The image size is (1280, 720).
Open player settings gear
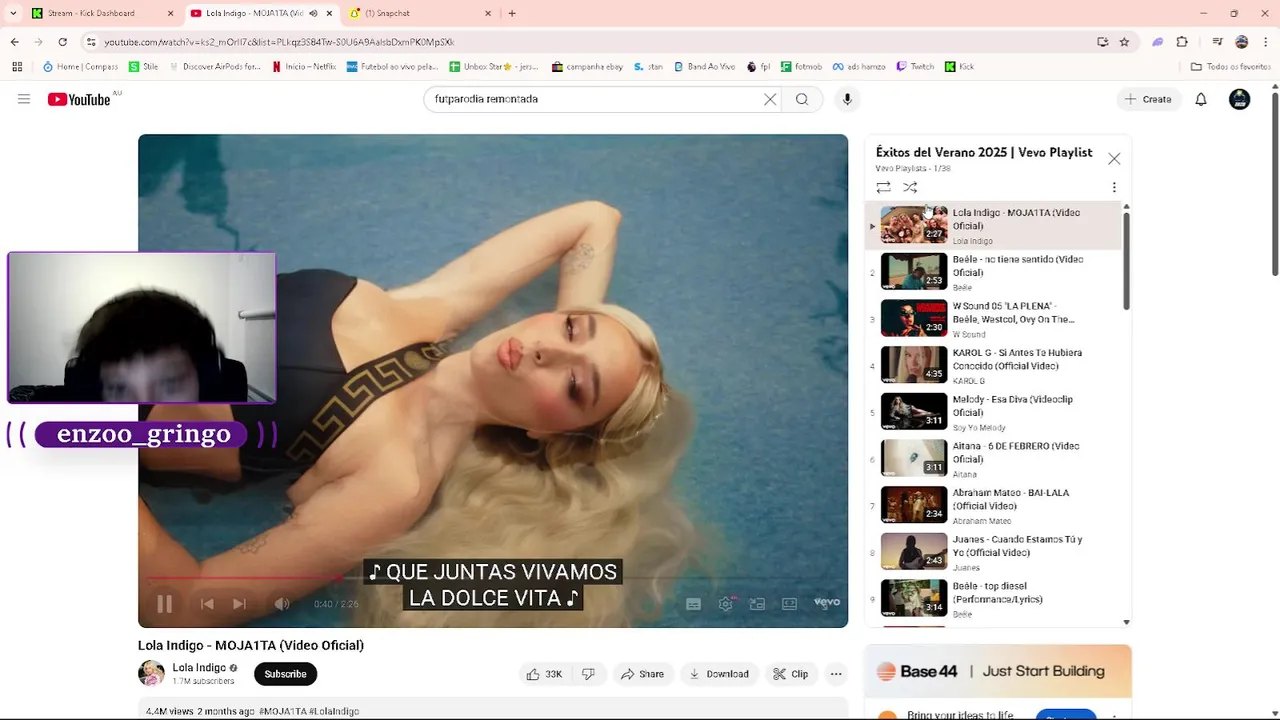point(726,603)
